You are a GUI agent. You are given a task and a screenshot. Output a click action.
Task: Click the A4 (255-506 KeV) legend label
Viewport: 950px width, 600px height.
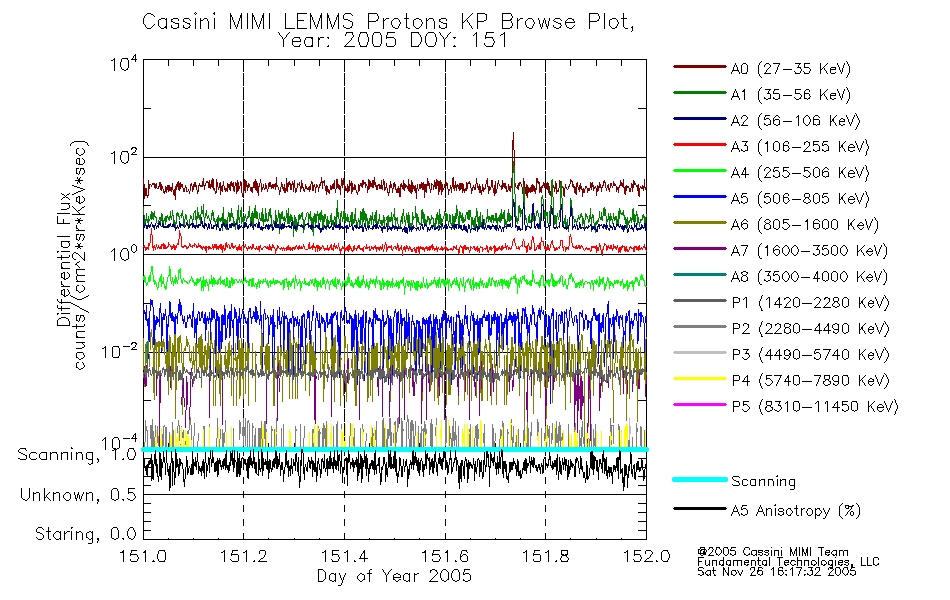[800, 173]
